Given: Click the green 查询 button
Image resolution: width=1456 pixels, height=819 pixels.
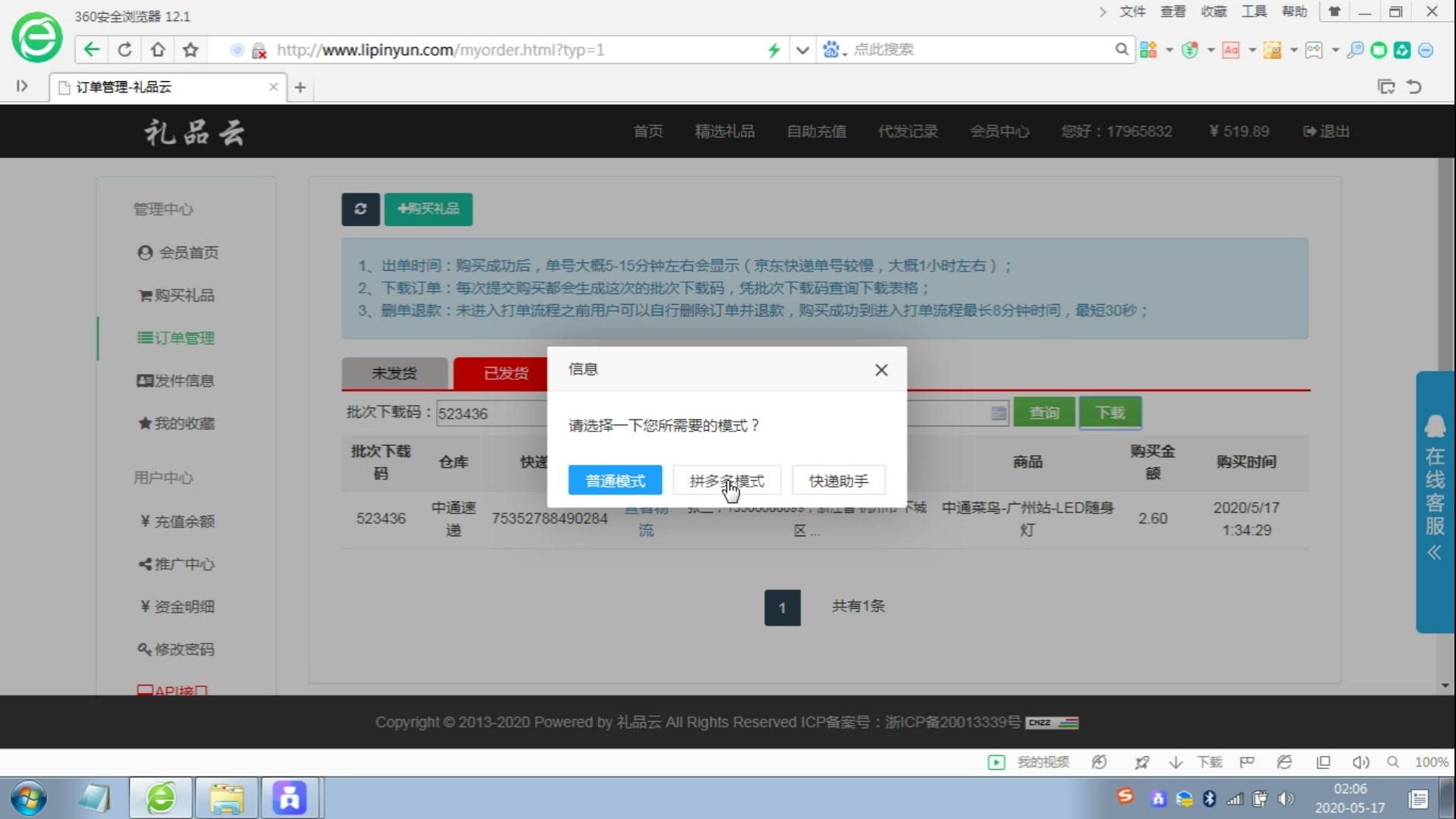Looking at the screenshot, I should tap(1044, 413).
